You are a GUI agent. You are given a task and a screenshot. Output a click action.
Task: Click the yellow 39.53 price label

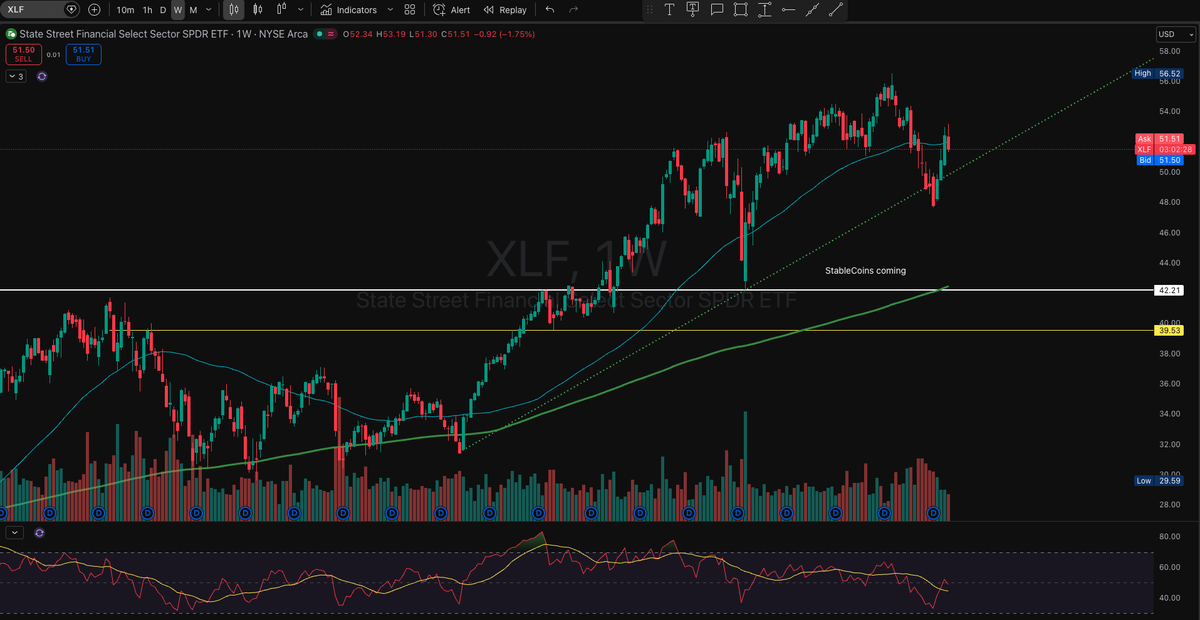click(1169, 330)
